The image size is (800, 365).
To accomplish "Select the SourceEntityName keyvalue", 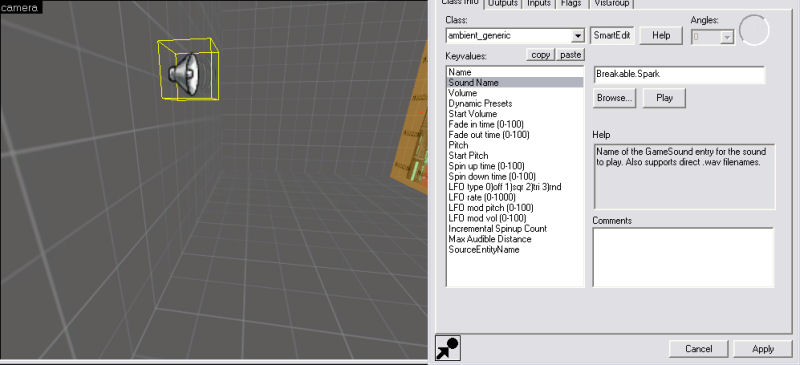I will pyautogui.click(x=515, y=250).
